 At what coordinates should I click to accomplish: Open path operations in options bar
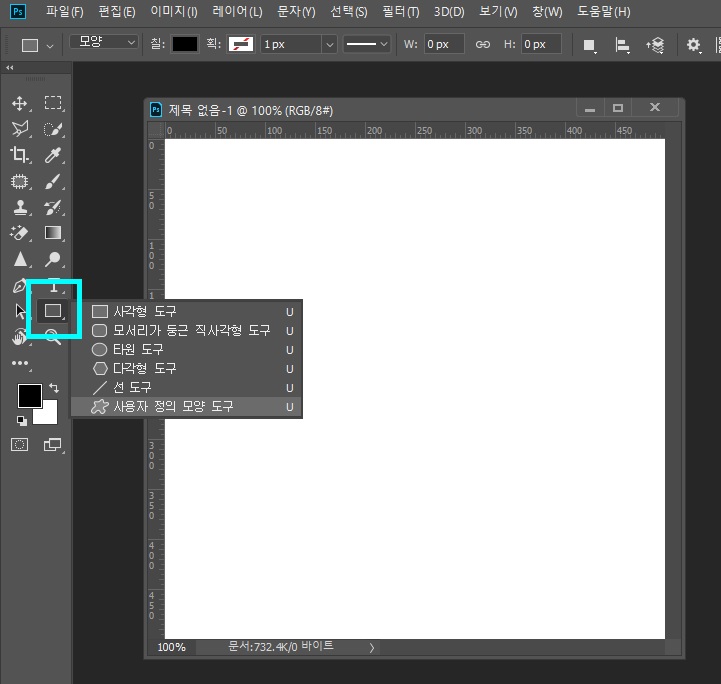(589, 45)
